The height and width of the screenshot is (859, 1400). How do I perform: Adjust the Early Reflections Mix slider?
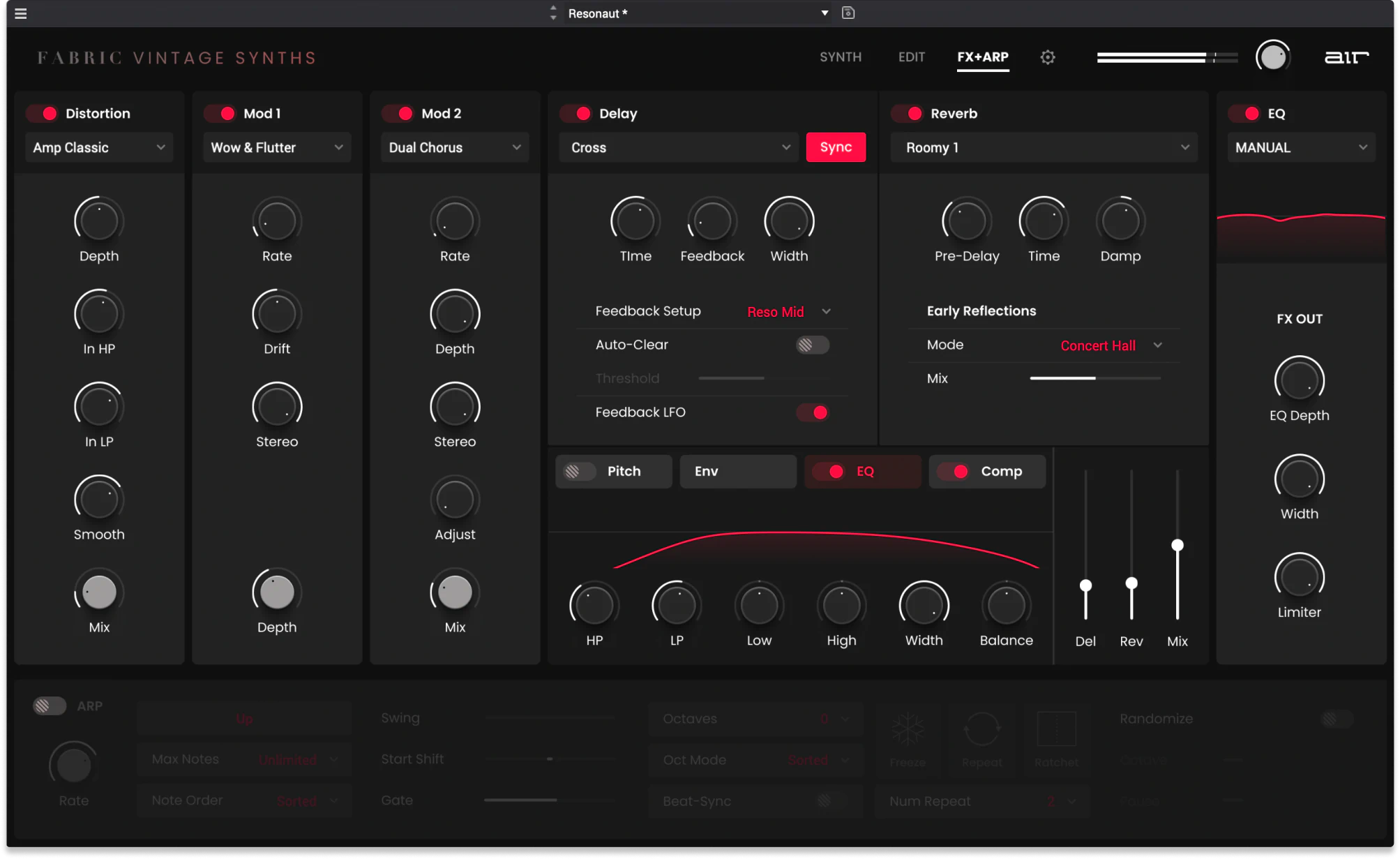click(x=1095, y=378)
